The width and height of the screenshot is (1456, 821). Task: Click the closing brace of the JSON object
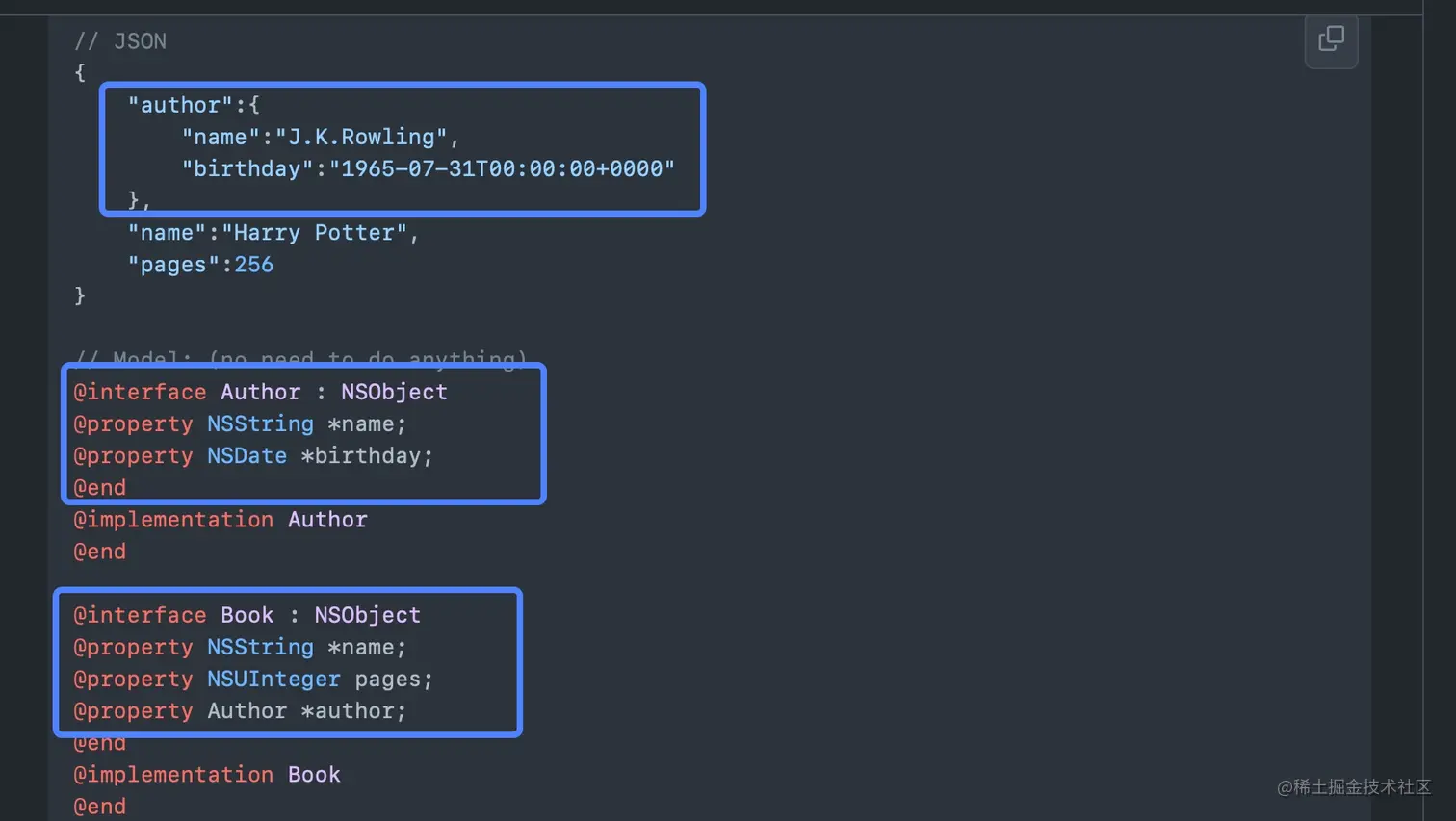pyautogui.click(x=80, y=295)
